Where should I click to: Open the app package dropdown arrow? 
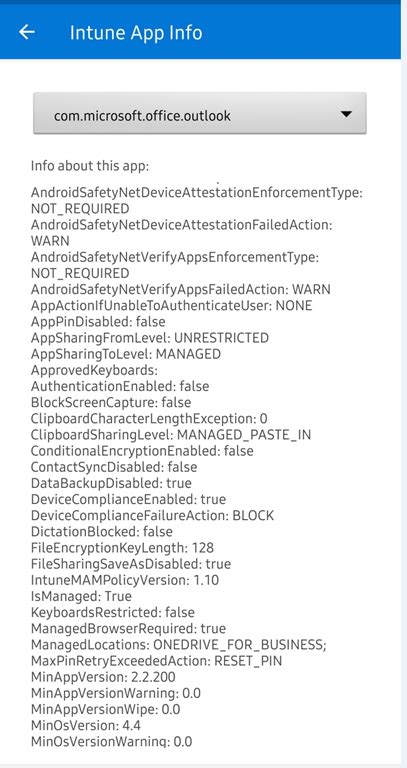point(346,114)
